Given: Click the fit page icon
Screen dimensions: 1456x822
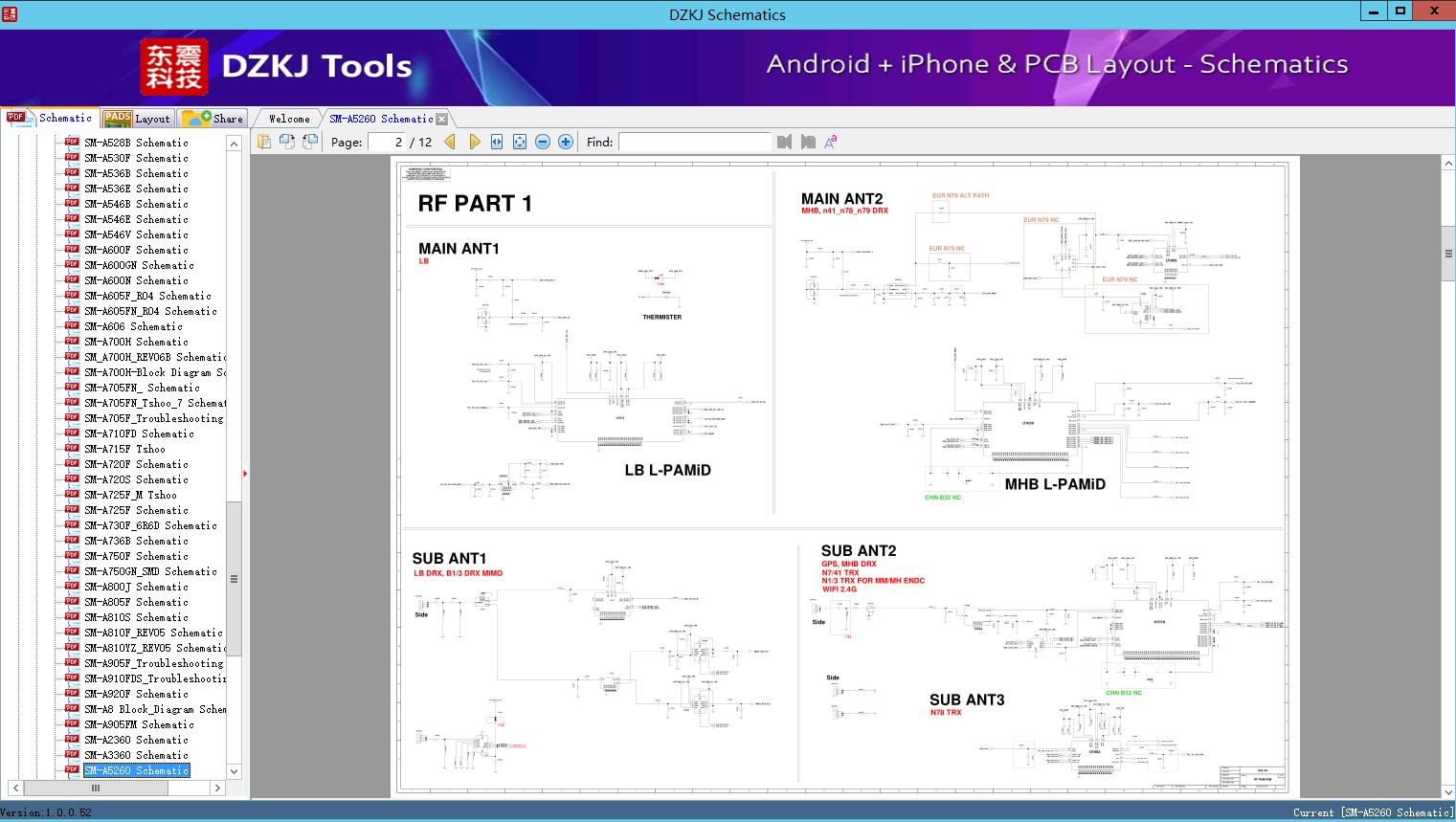Looking at the screenshot, I should (x=520, y=142).
